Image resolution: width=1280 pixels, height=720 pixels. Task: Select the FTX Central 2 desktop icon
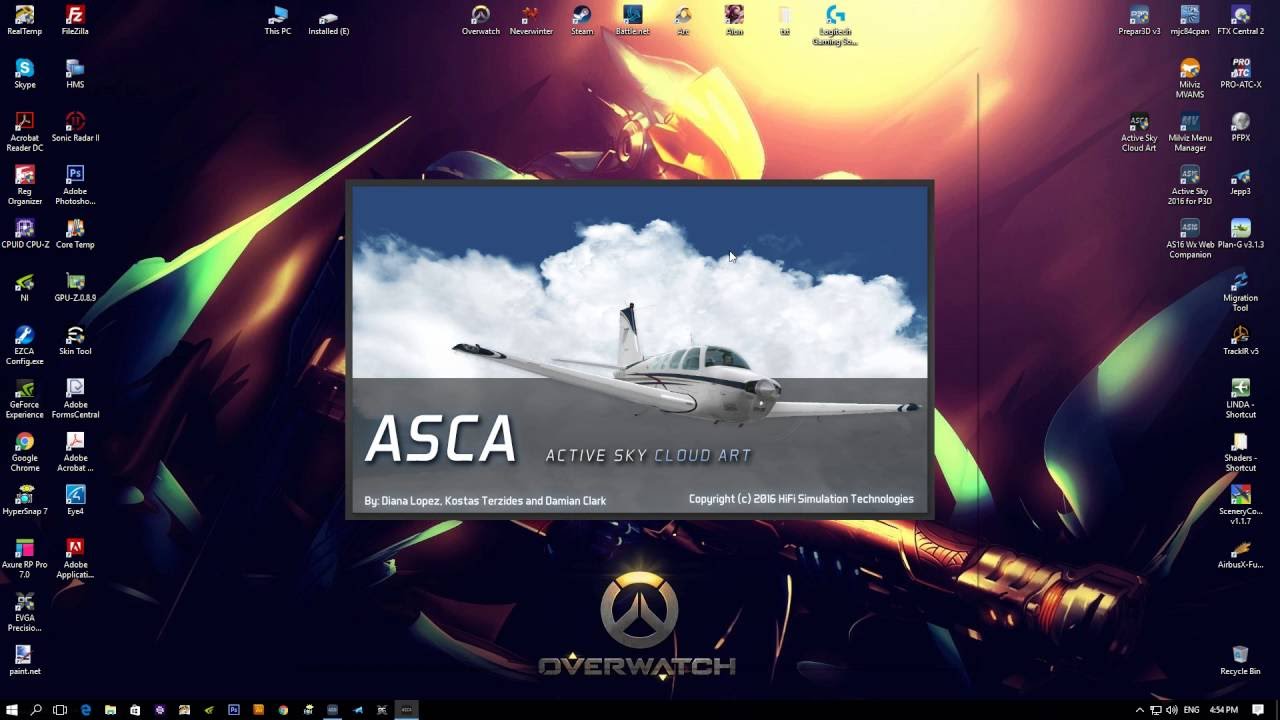point(1240,20)
